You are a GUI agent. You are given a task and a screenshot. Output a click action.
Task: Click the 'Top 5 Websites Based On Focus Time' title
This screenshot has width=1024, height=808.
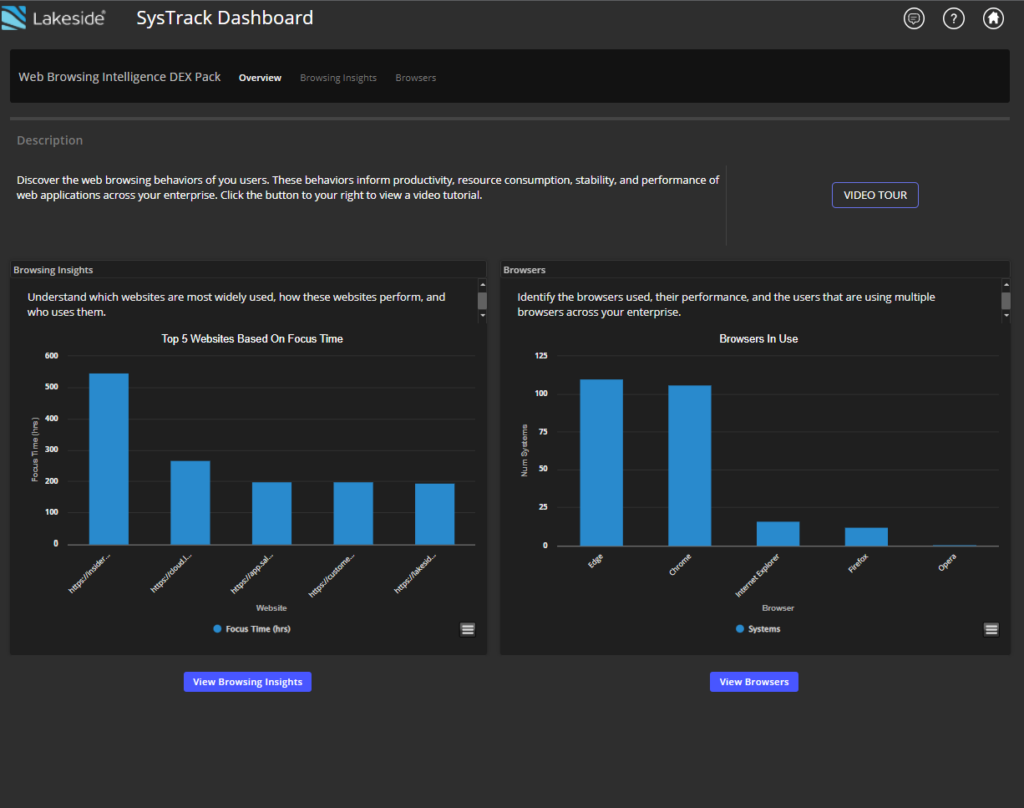coord(252,339)
